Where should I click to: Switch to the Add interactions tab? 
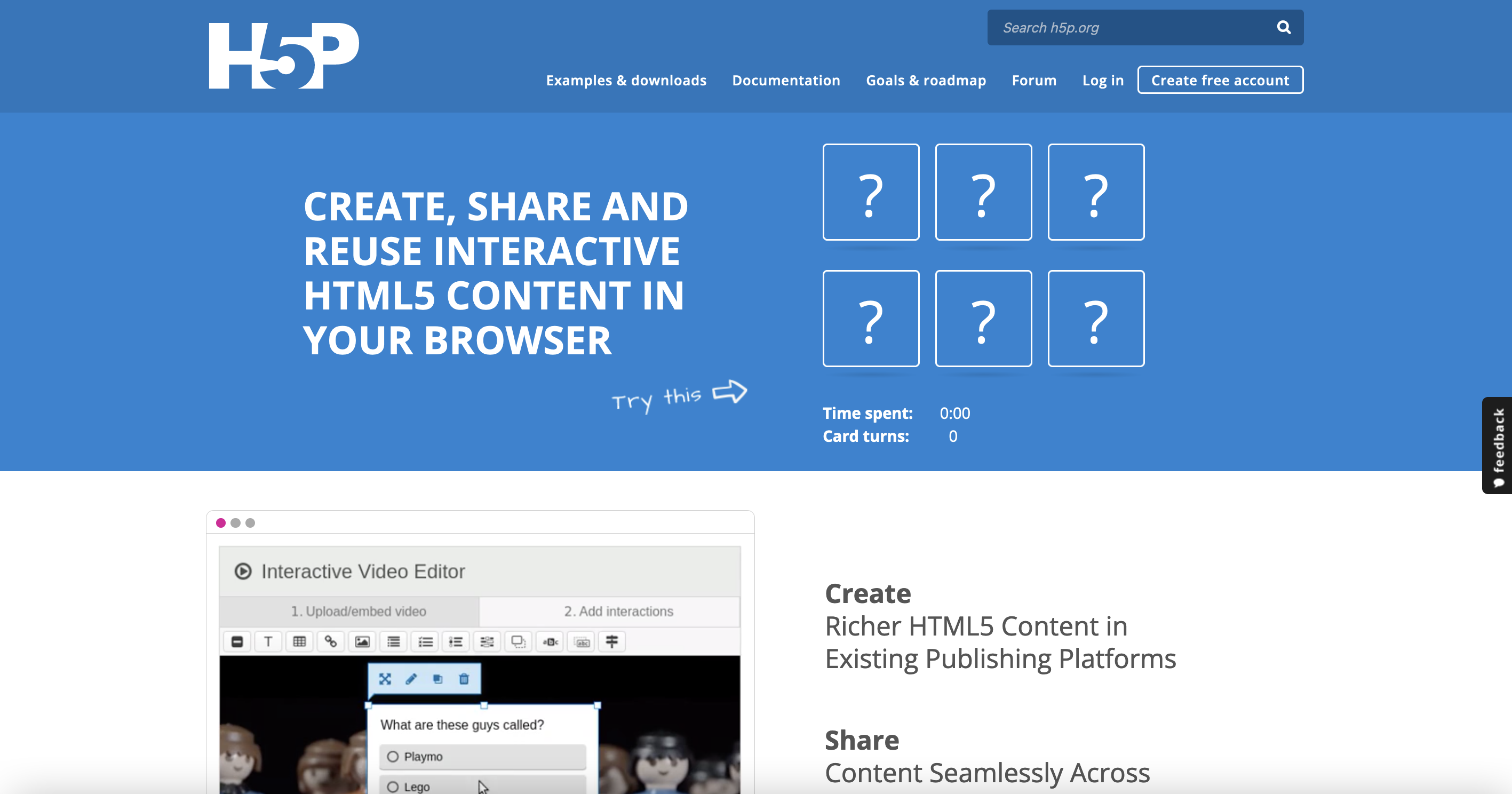pyautogui.click(x=618, y=612)
